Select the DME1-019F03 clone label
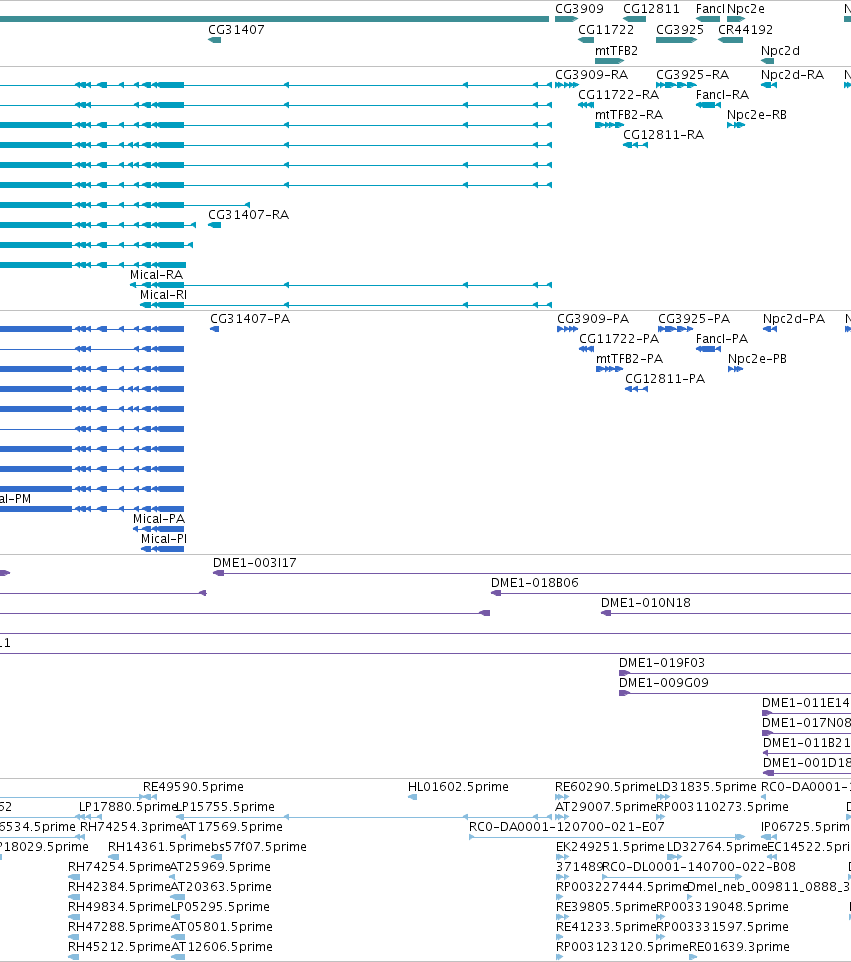The image size is (851, 962). click(x=662, y=663)
